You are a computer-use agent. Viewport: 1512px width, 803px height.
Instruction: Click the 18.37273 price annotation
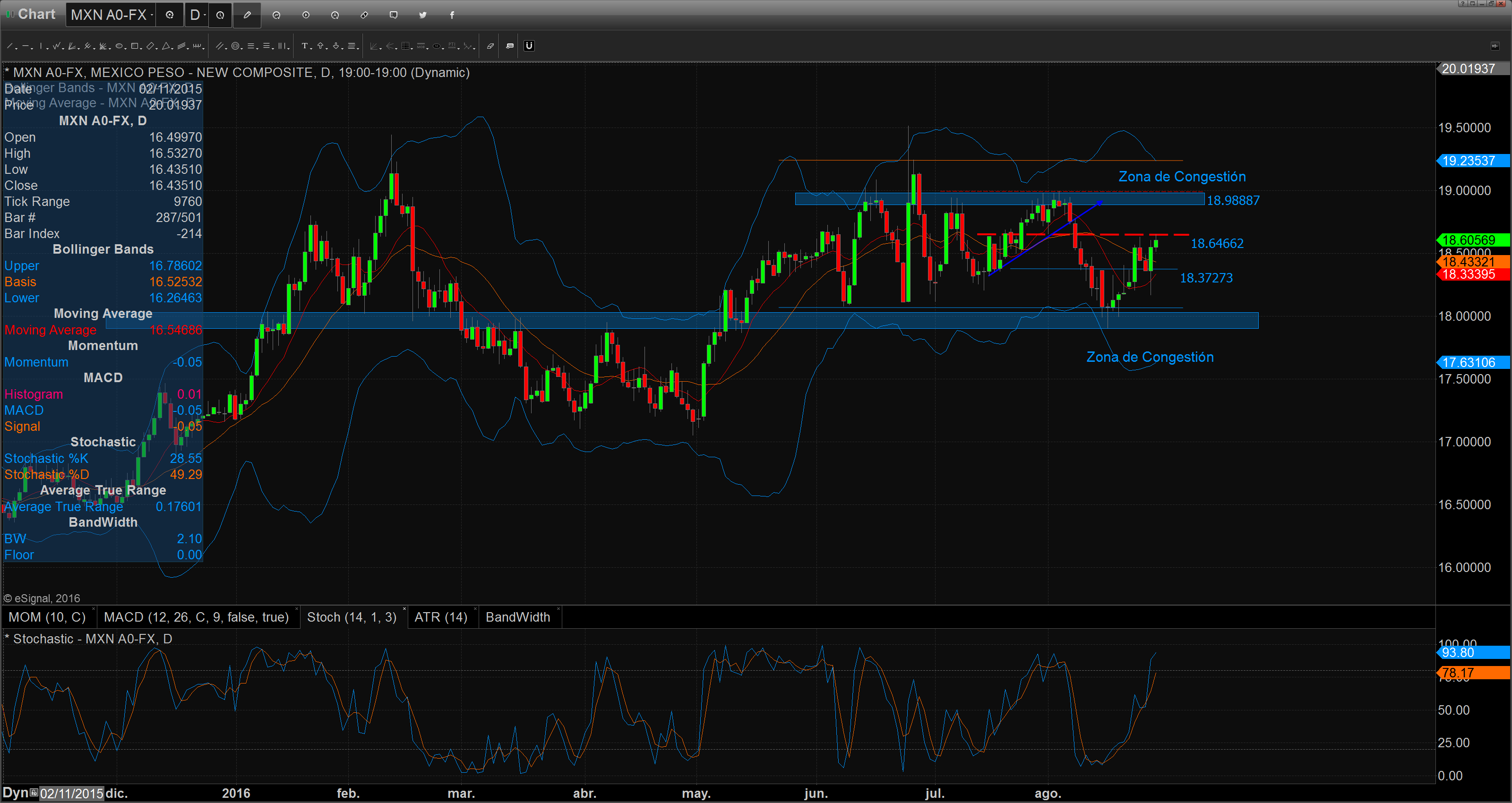[x=1206, y=278]
